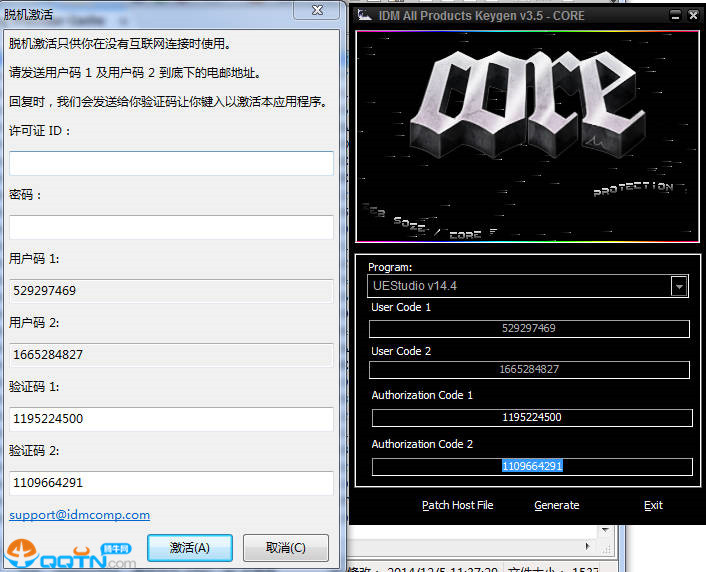Minimize the IDM Keygen window
The image size is (706, 572).
point(675,16)
